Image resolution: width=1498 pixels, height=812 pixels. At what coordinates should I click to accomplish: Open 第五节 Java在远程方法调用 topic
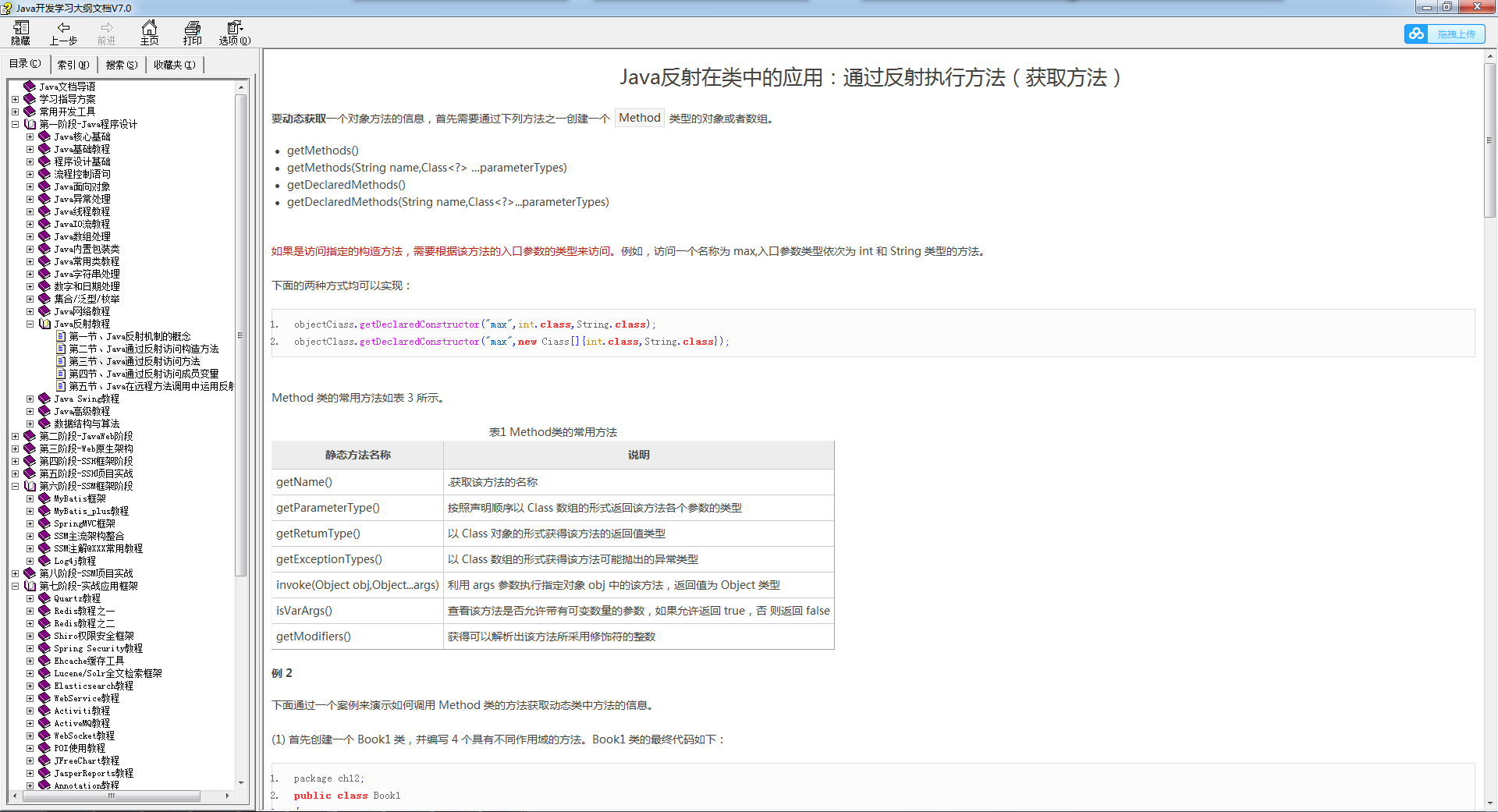coord(151,386)
